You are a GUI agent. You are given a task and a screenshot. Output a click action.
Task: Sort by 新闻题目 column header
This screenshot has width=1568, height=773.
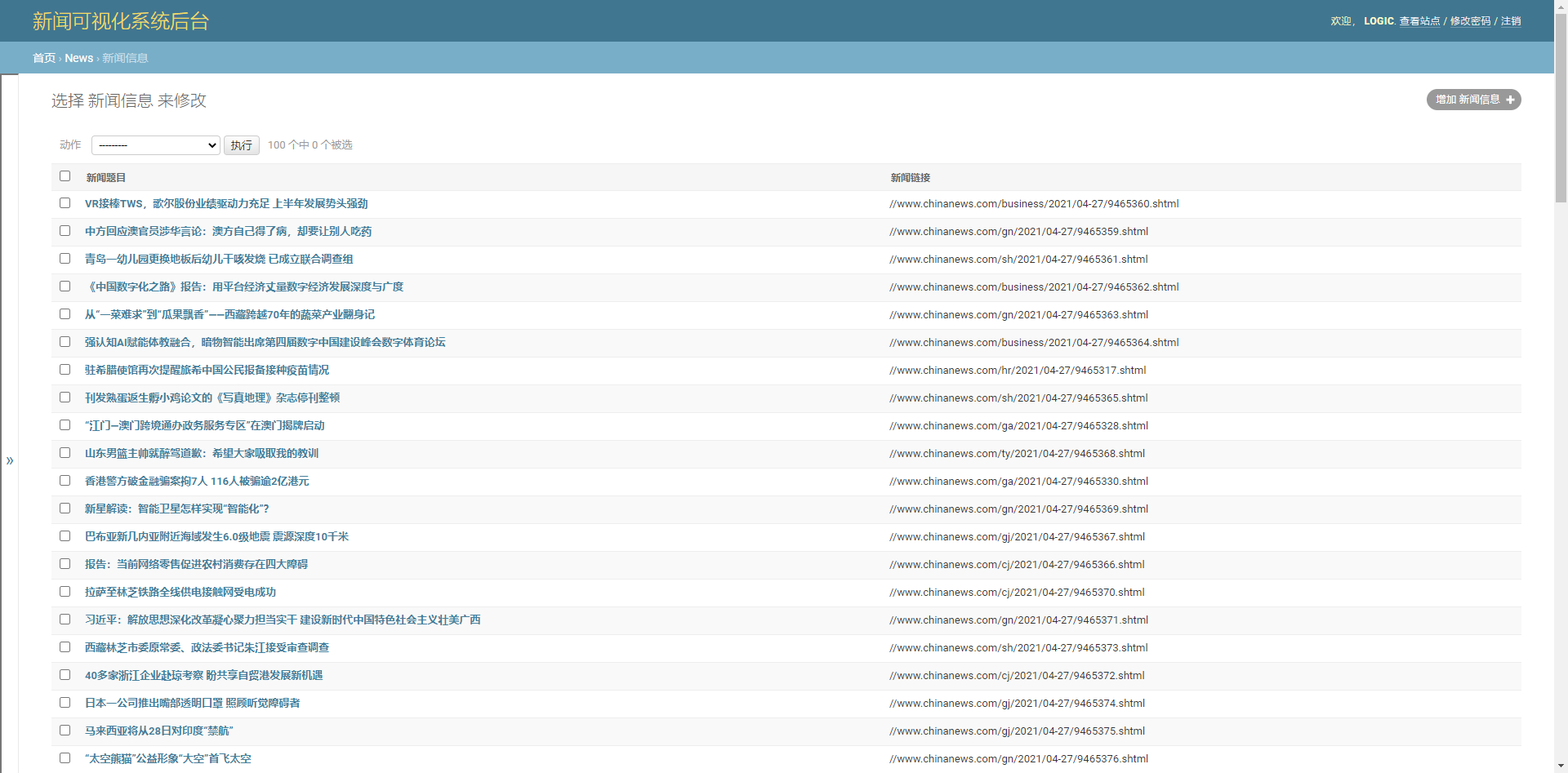pos(106,177)
